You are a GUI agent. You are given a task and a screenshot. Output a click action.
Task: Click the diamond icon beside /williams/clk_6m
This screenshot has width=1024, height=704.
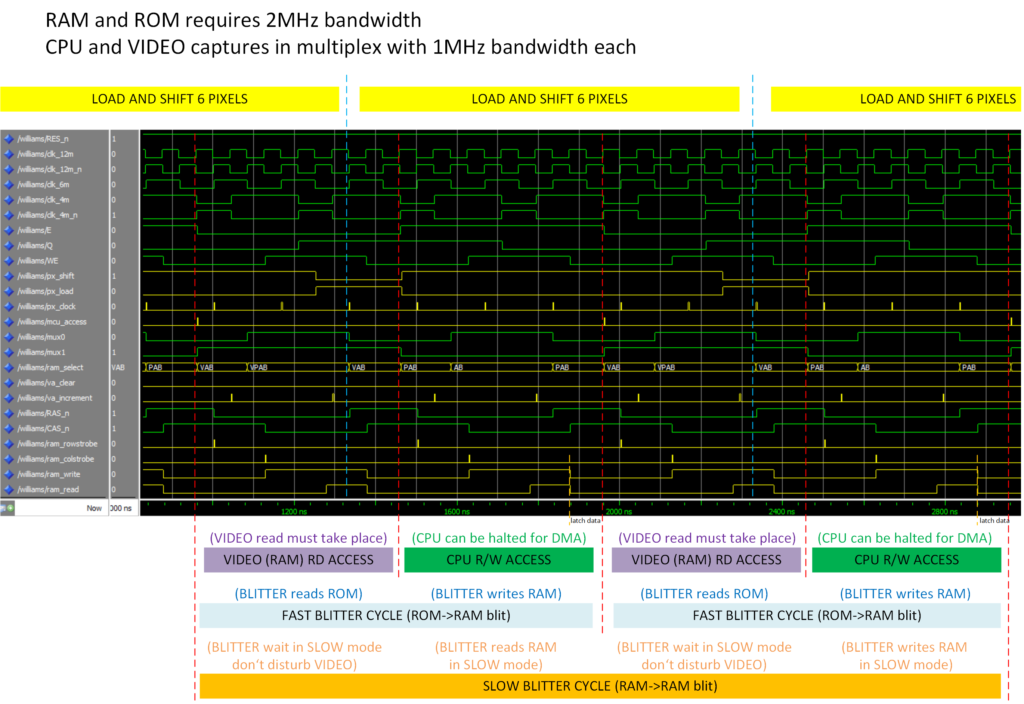click(x=8, y=185)
